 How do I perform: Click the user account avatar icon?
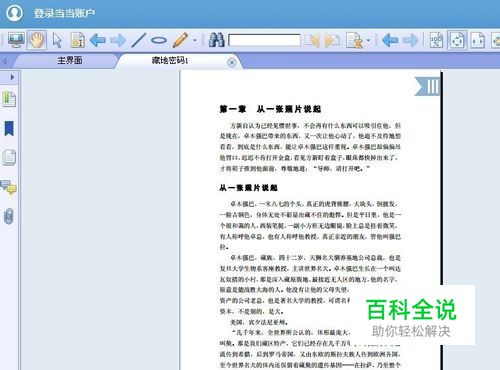click(14, 13)
